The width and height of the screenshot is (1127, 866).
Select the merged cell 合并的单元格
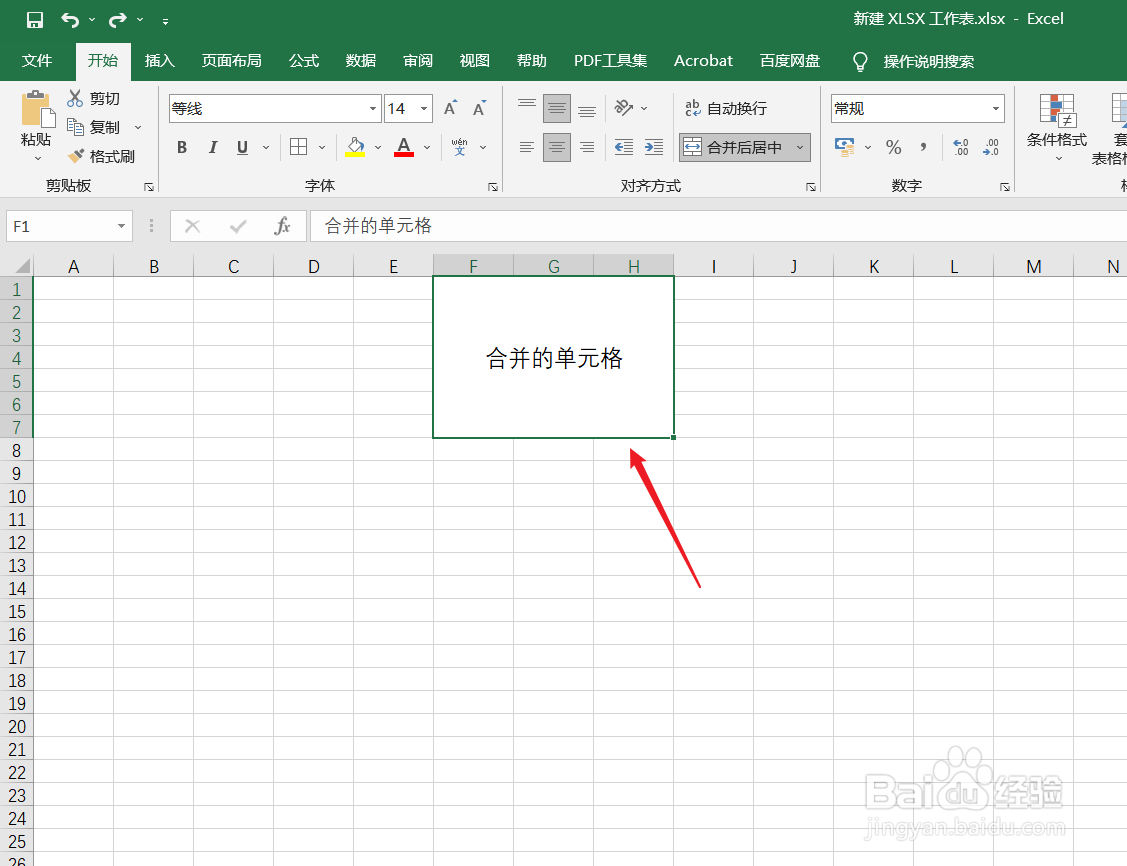pyautogui.click(x=553, y=357)
